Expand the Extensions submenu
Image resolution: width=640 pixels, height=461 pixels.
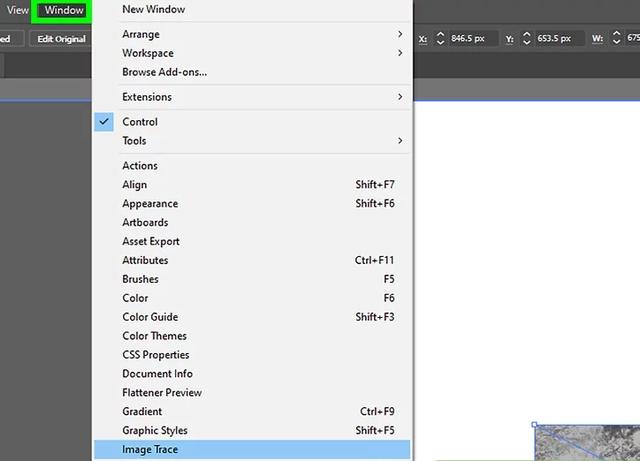coord(252,97)
